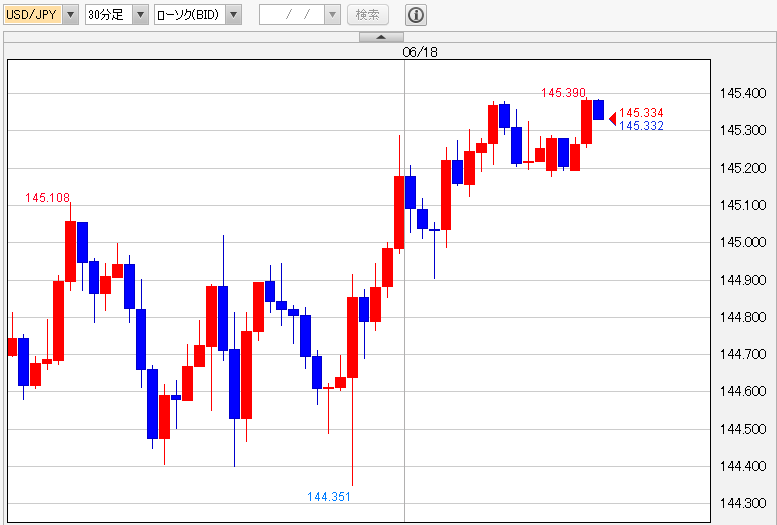
Task: Open the chart information icon
Action: pyautogui.click(x=416, y=15)
